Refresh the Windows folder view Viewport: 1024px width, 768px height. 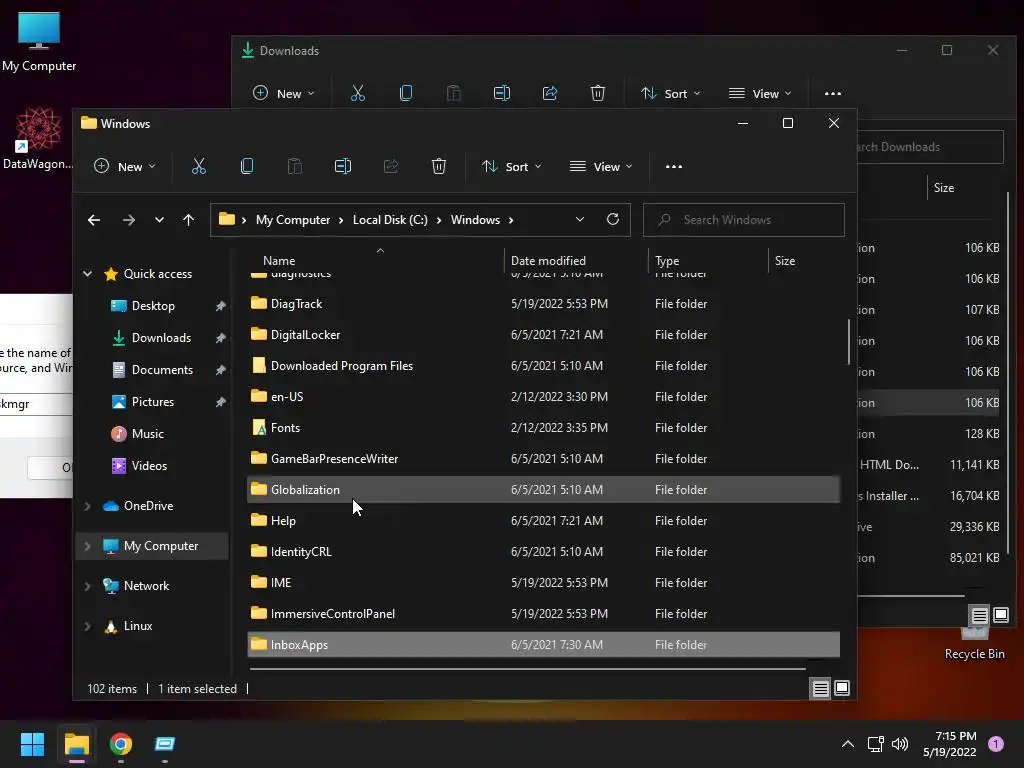click(x=613, y=219)
